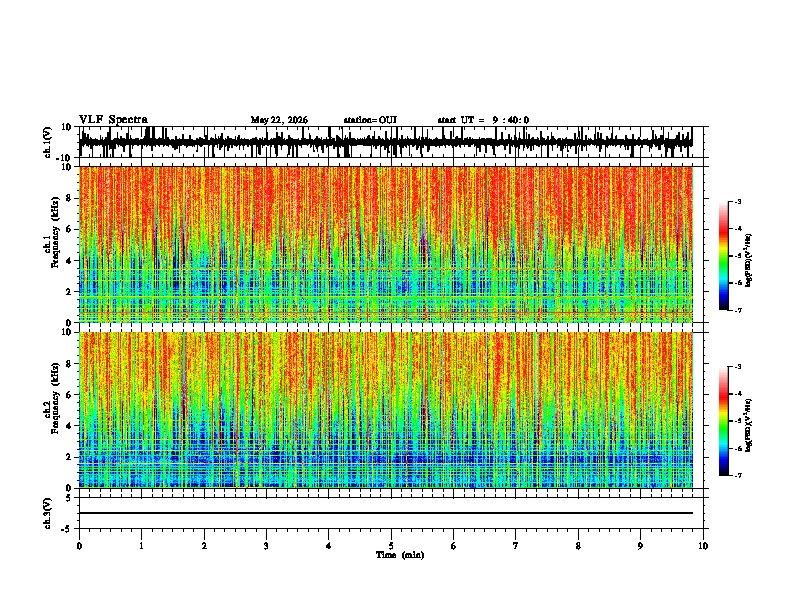The image size is (792, 612).
Task: Click the ch.1 voltage waveform trace
Action: (x=386, y=142)
